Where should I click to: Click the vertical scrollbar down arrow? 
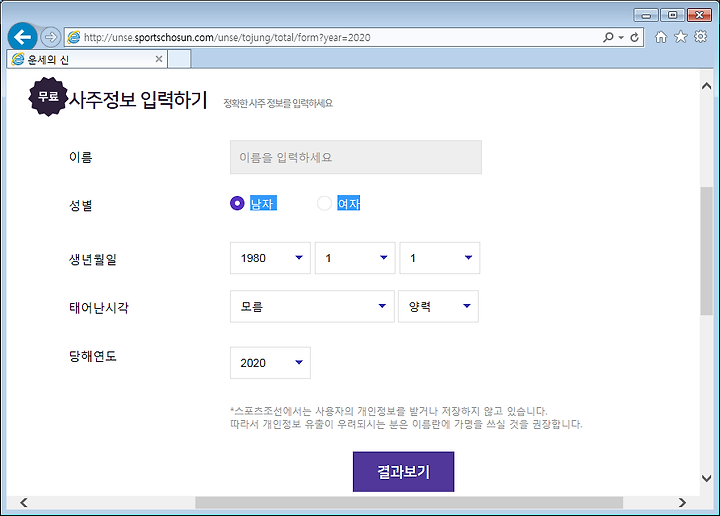707,478
